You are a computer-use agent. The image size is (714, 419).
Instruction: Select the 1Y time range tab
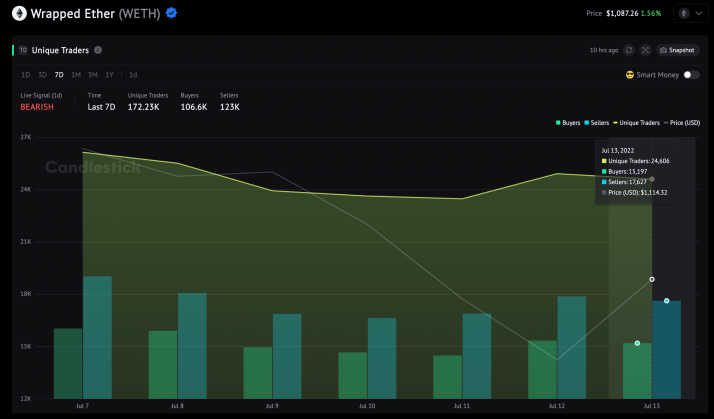click(109, 75)
